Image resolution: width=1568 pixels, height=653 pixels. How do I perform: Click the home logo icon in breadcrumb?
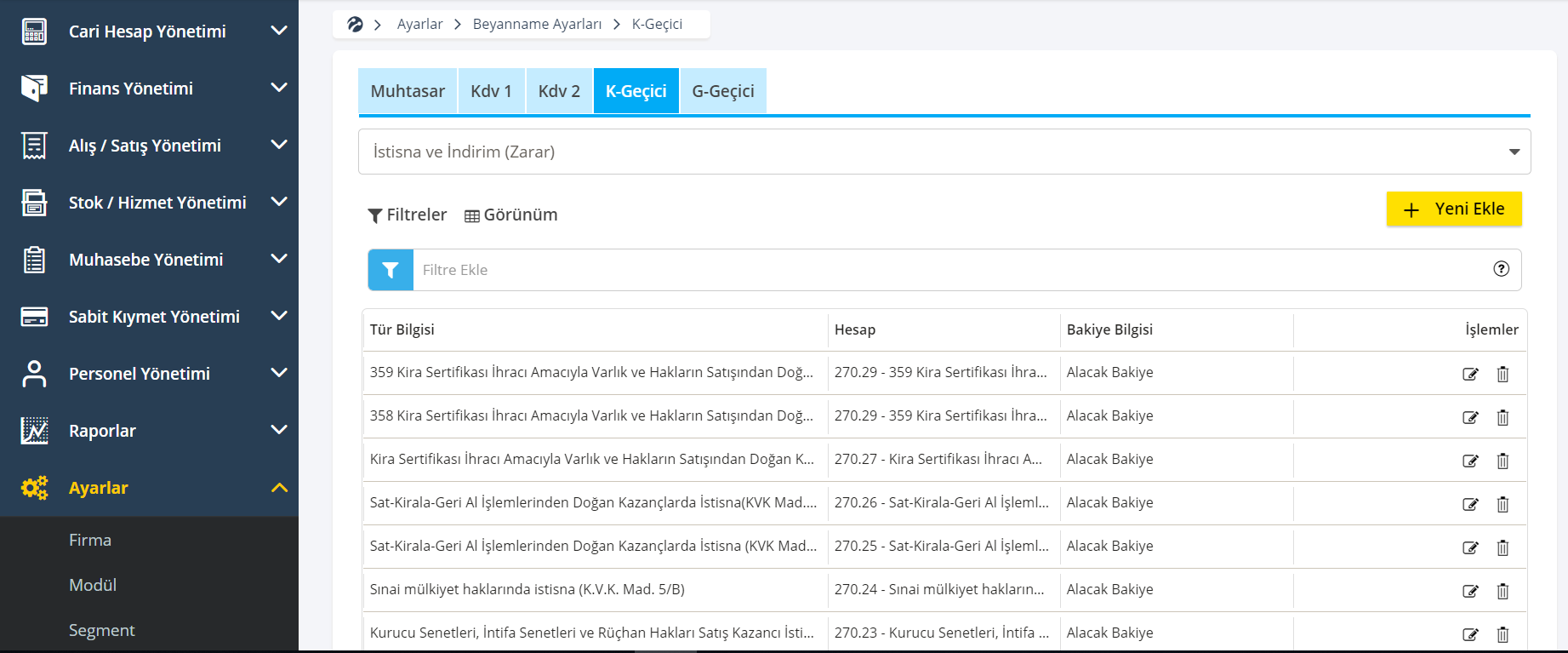[355, 25]
